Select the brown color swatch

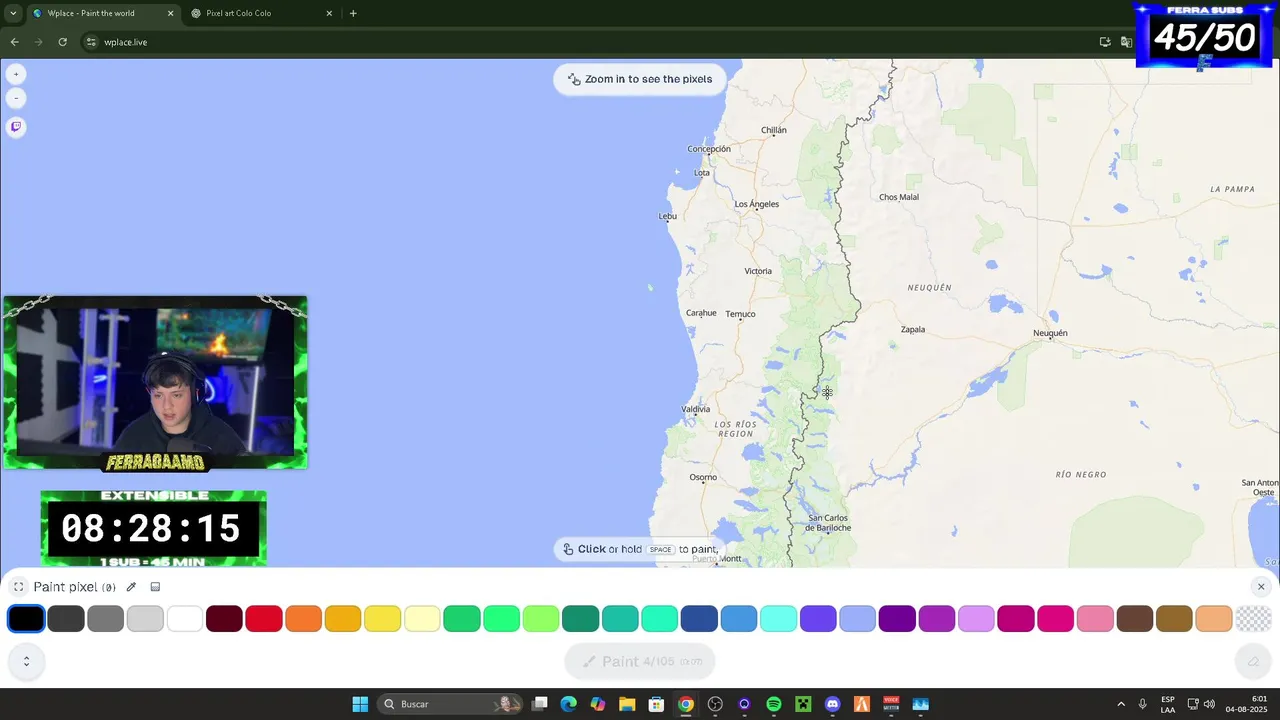[1135, 619]
